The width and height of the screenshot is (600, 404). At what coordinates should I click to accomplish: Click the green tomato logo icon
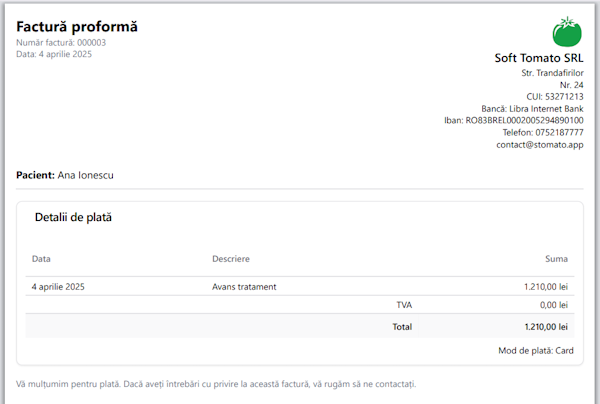pos(566,32)
